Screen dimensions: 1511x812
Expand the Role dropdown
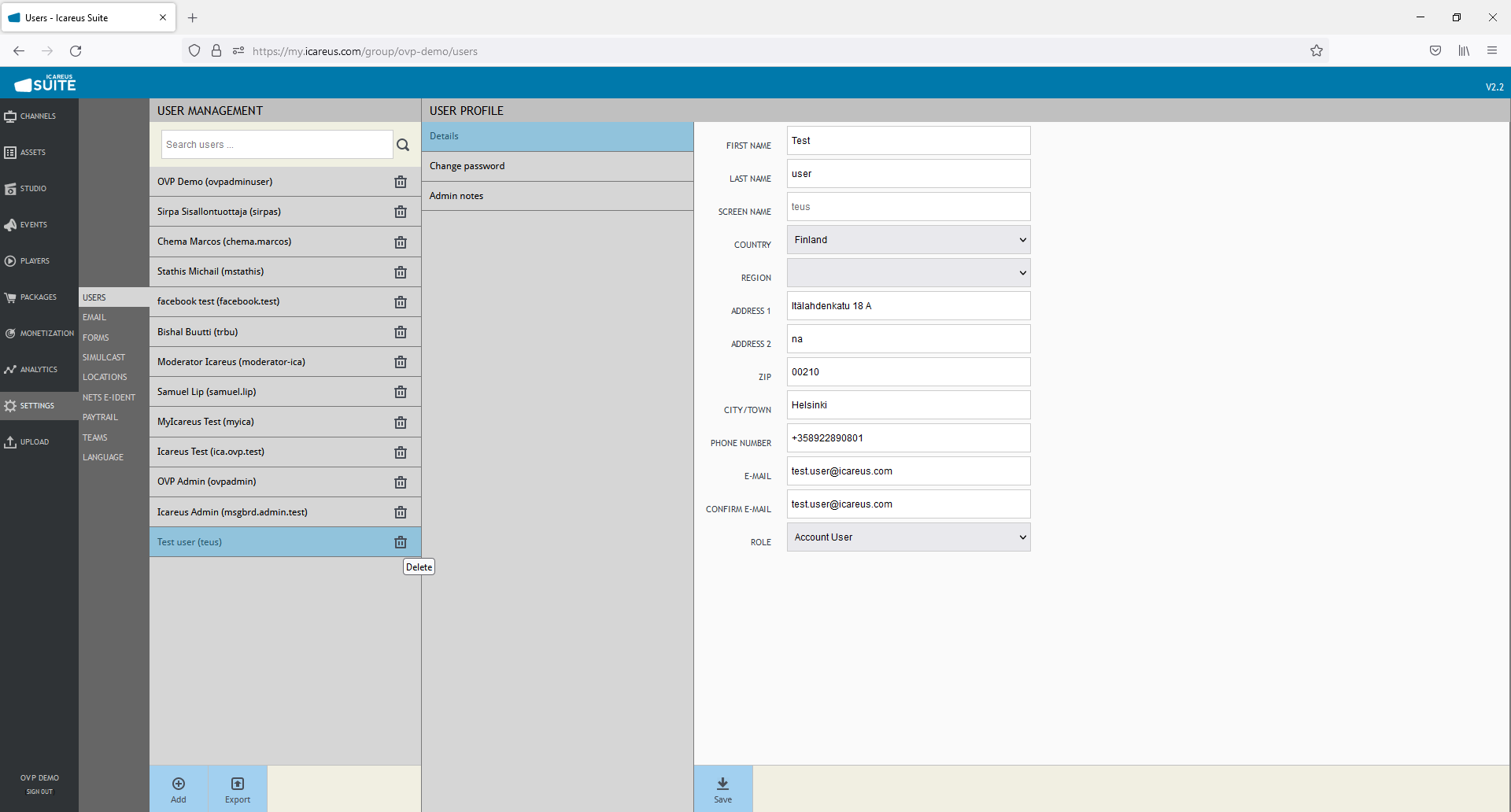(908, 537)
